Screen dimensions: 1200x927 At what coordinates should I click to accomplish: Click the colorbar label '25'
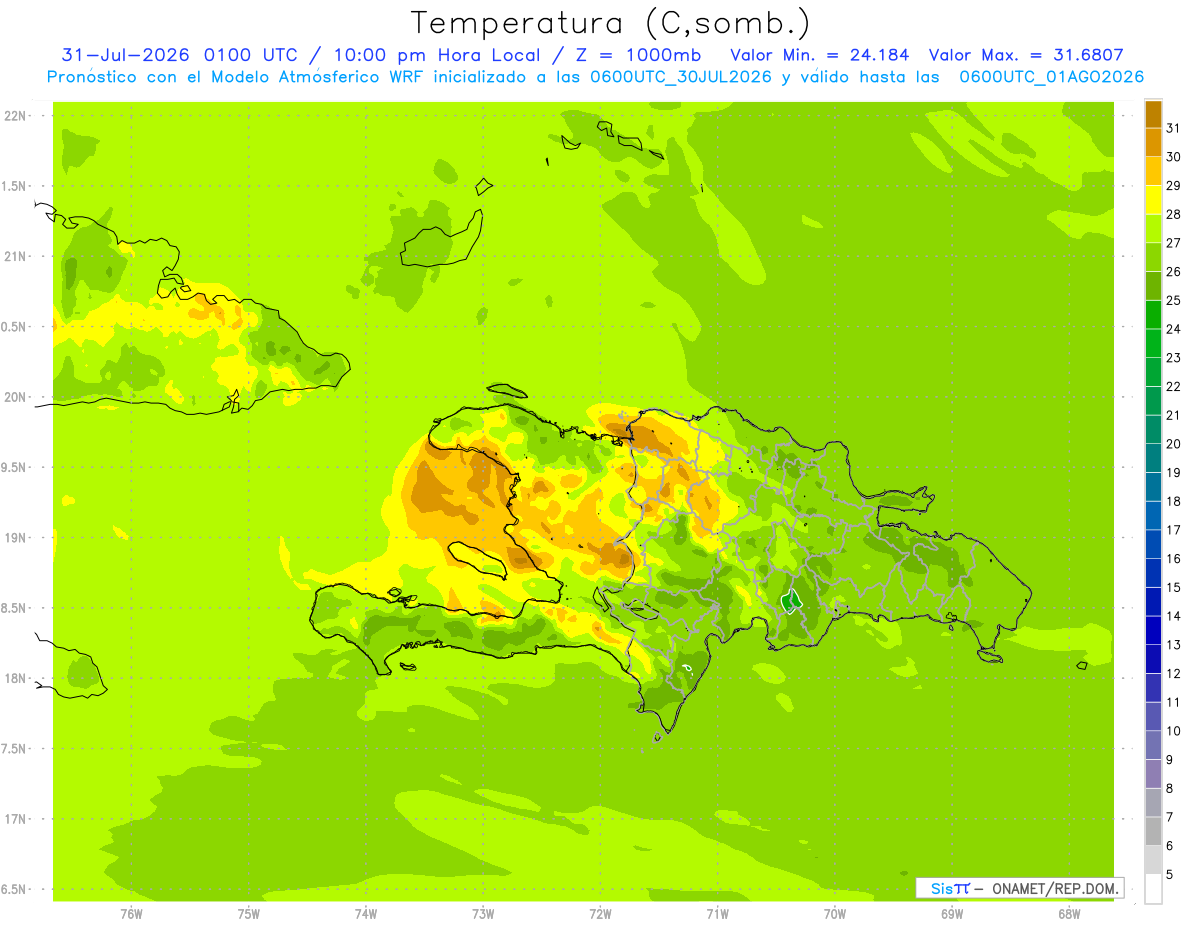tap(1174, 300)
